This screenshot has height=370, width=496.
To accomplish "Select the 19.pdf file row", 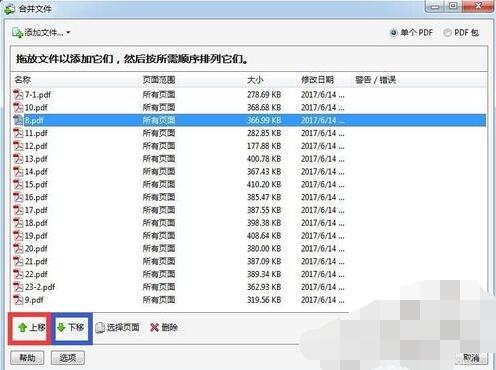I will point(249,236).
